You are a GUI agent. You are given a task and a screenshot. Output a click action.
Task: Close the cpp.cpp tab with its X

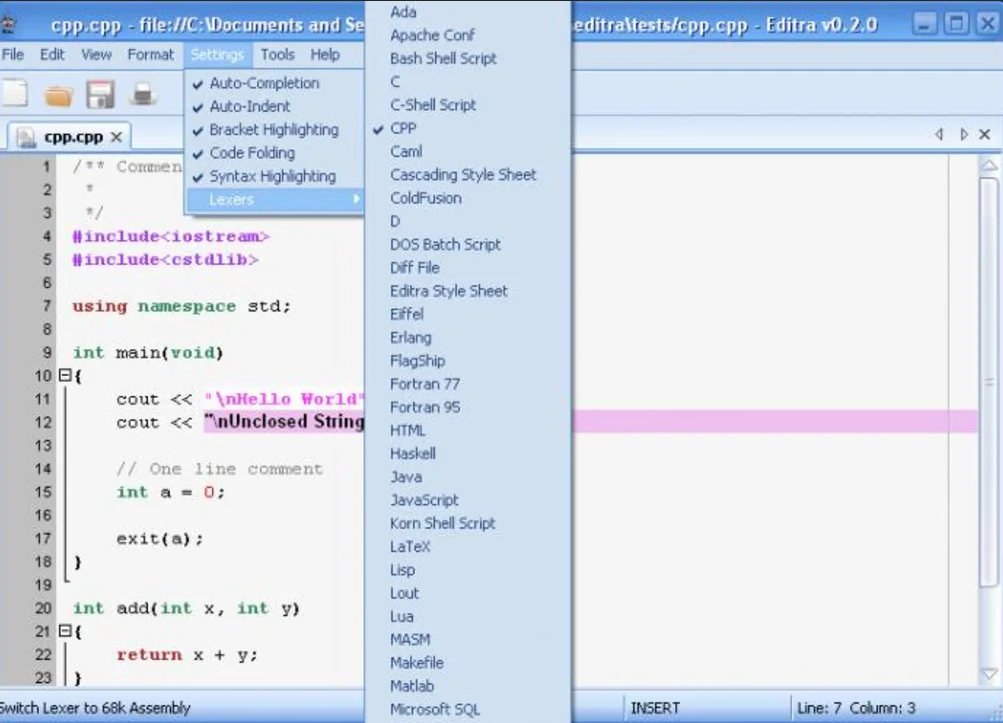[116, 137]
